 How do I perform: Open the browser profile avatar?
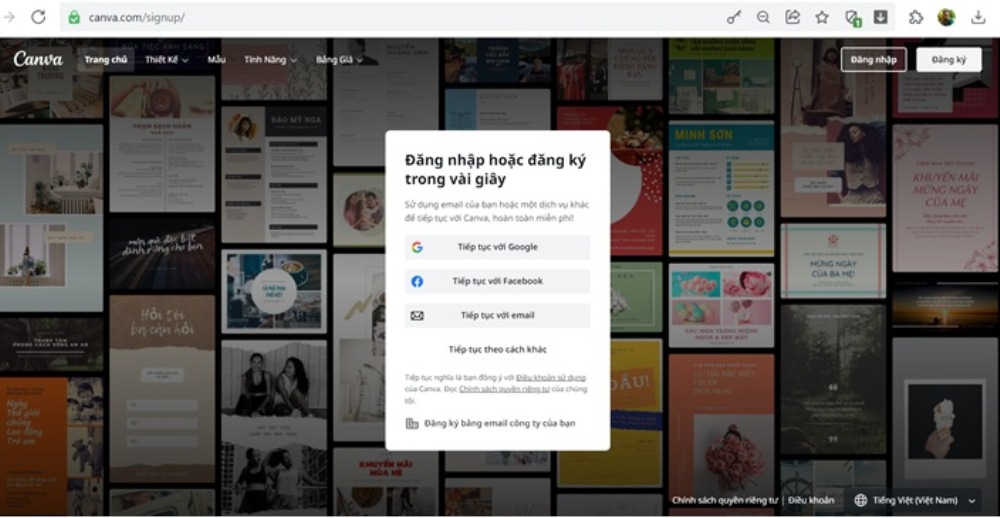(x=946, y=17)
